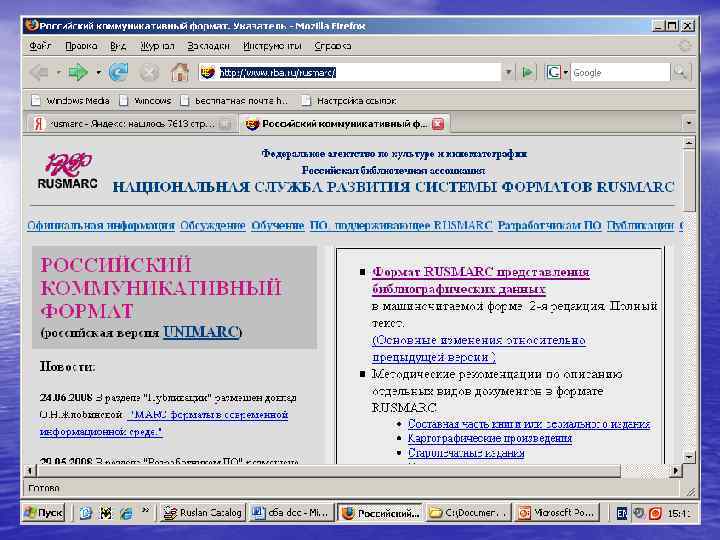Click the EN language indicator in tray
The height and width of the screenshot is (540, 720).
[x=621, y=513]
